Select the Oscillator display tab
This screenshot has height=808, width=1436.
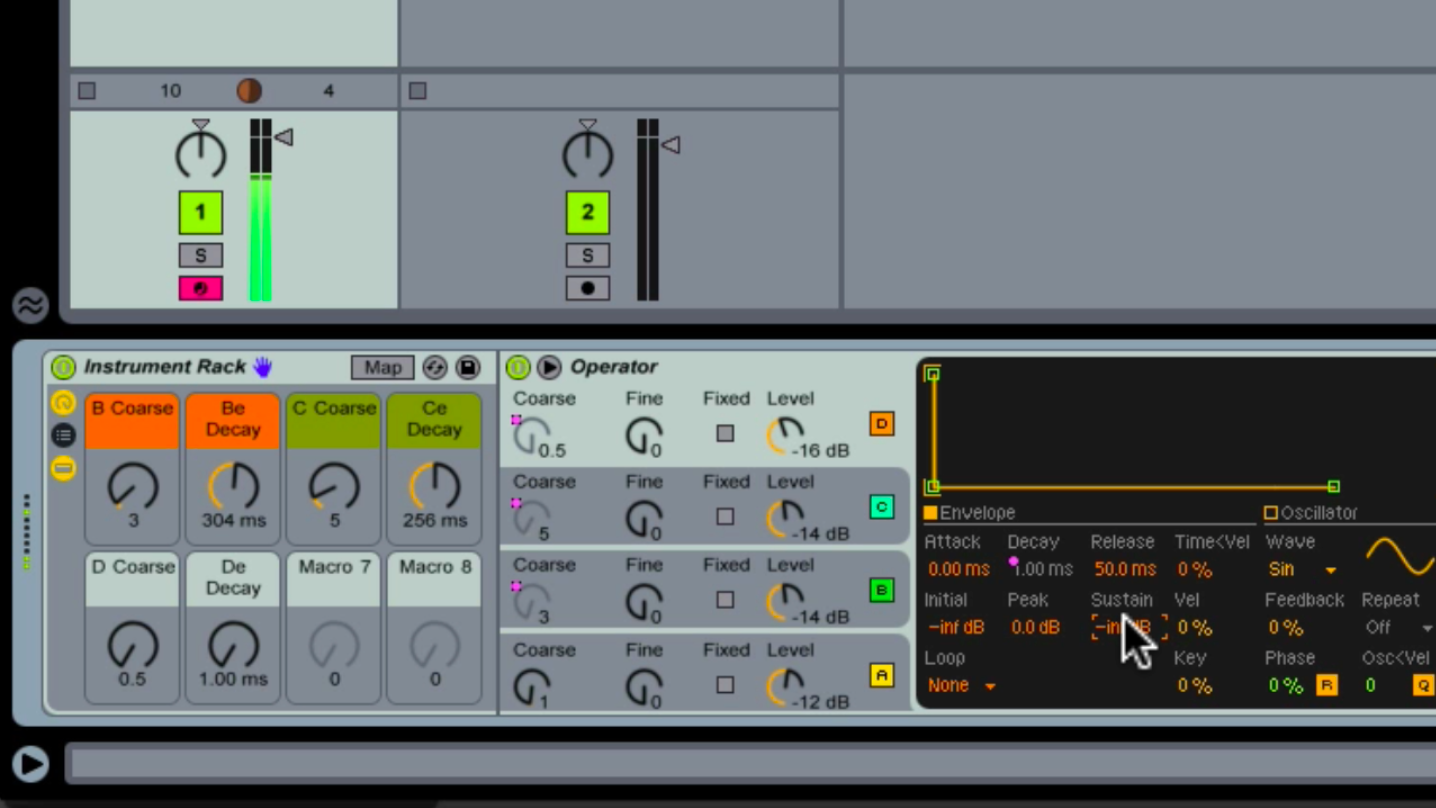point(1310,513)
